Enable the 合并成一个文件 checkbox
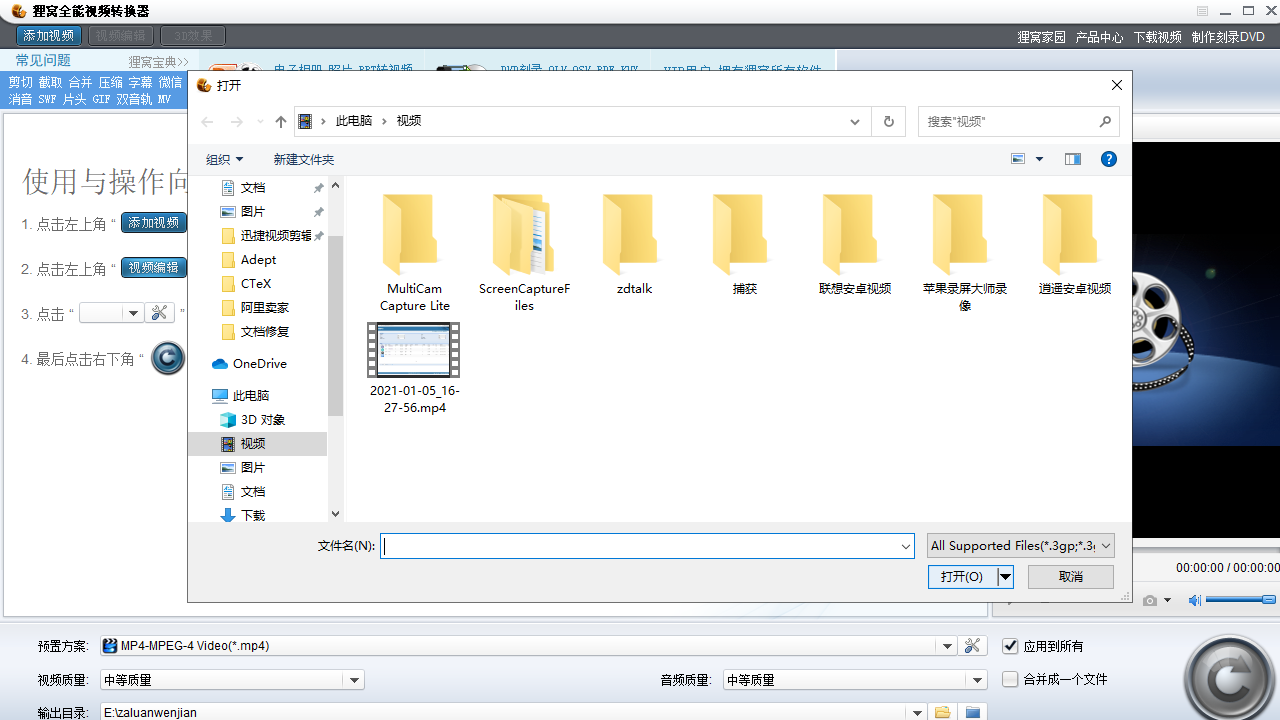 pyautogui.click(x=1010, y=679)
